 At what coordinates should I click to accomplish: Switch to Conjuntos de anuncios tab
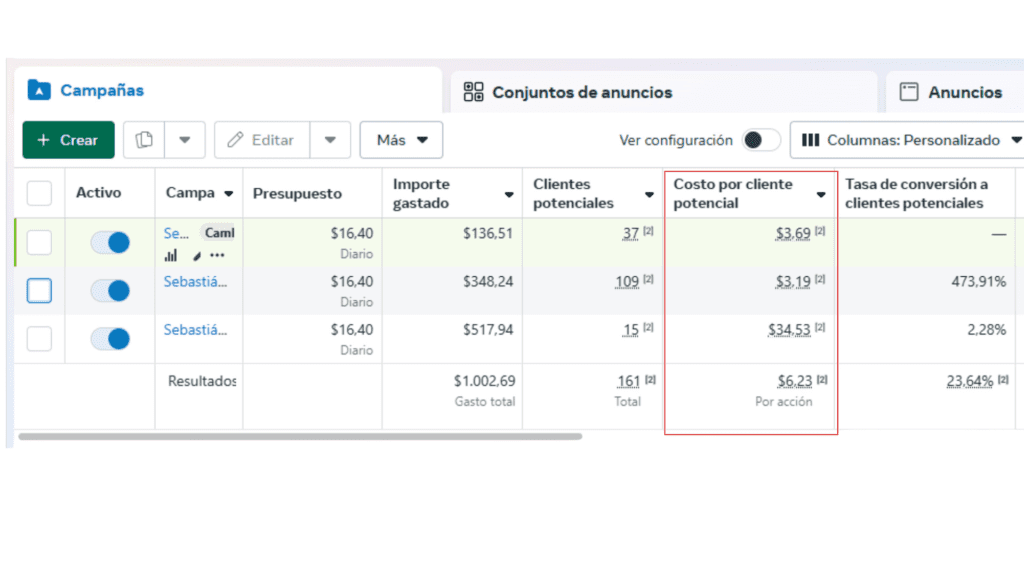[581, 92]
